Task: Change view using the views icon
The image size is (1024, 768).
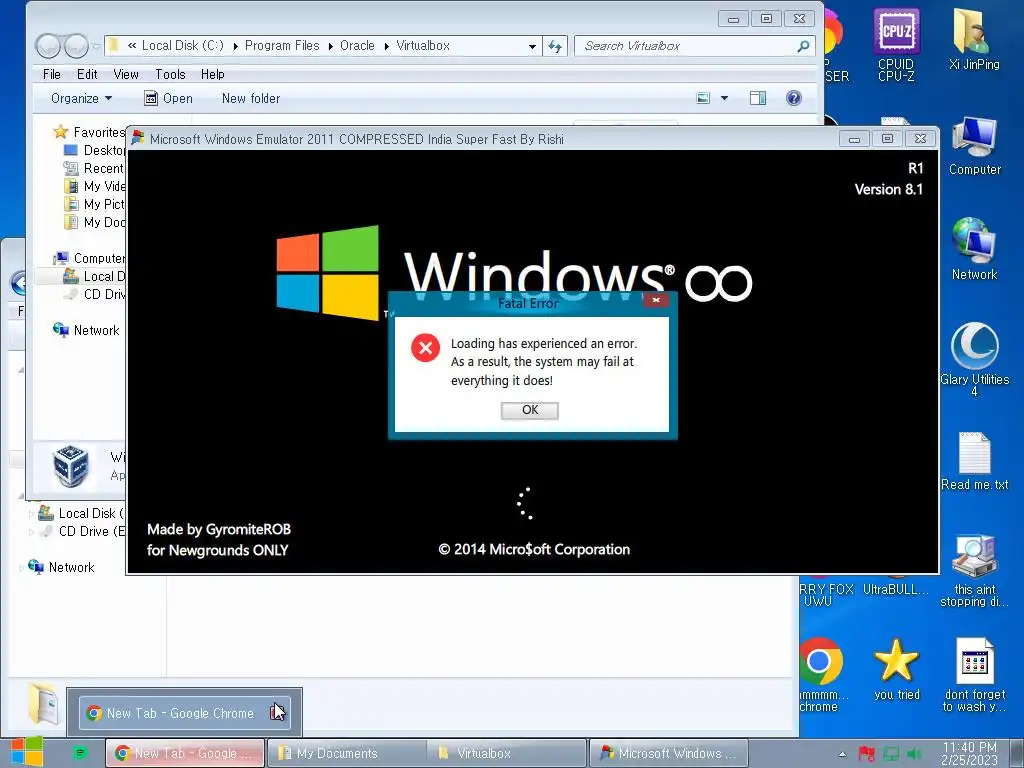Action: point(703,99)
